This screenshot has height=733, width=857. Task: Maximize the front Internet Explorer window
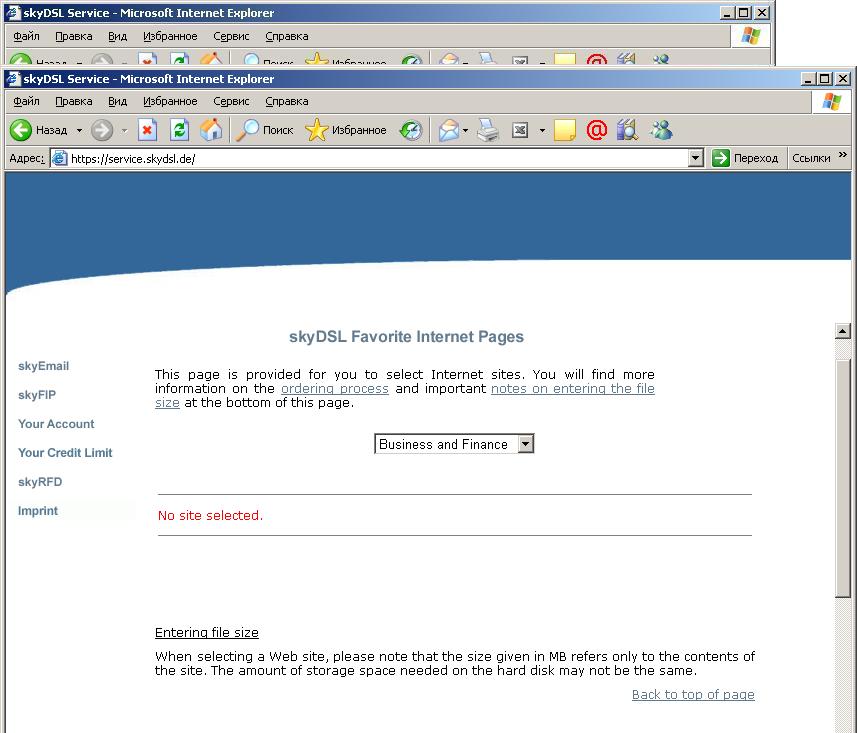[x=825, y=79]
